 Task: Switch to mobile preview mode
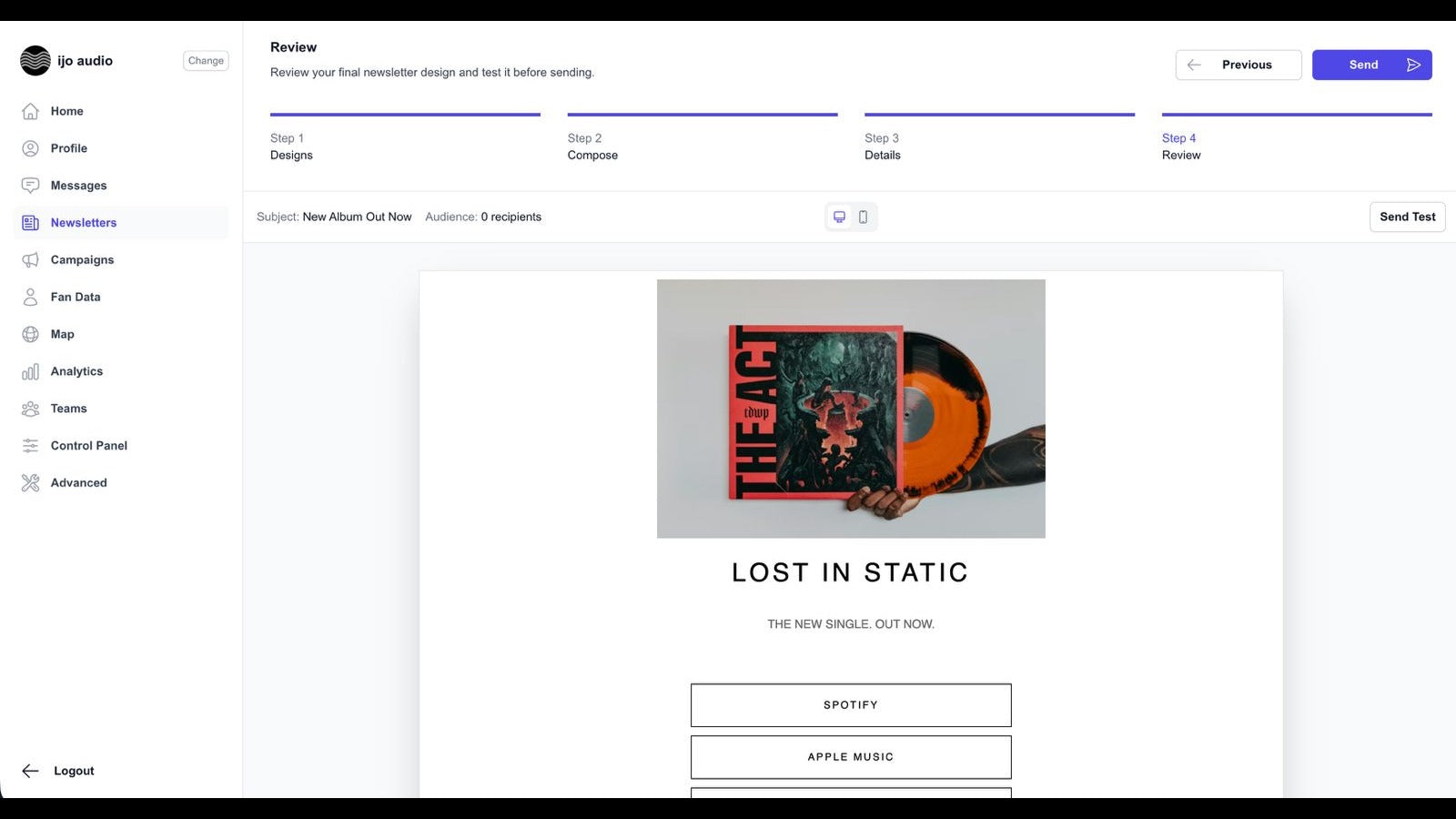pyautogui.click(x=863, y=217)
